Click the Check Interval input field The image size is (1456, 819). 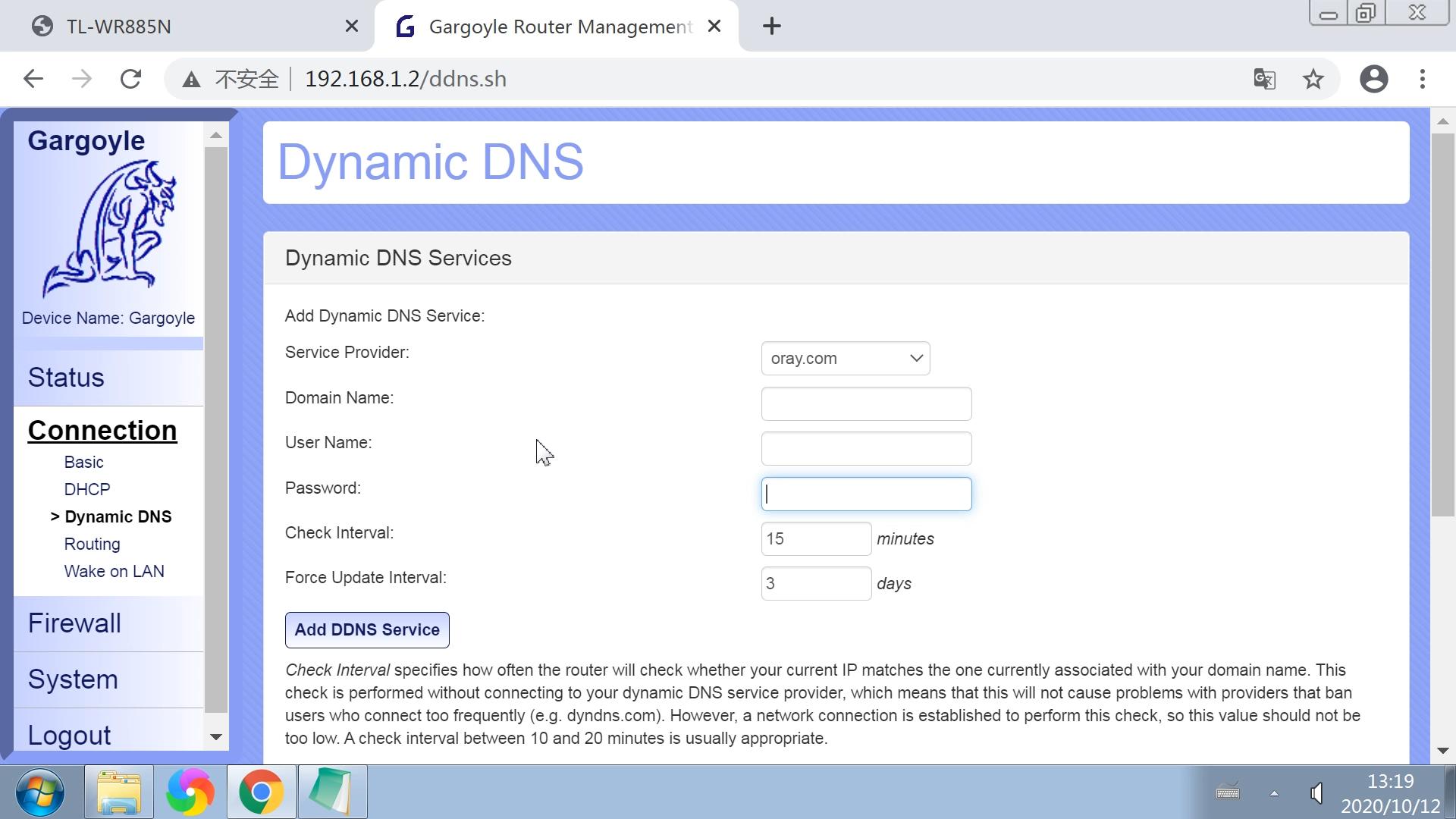pos(815,538)
